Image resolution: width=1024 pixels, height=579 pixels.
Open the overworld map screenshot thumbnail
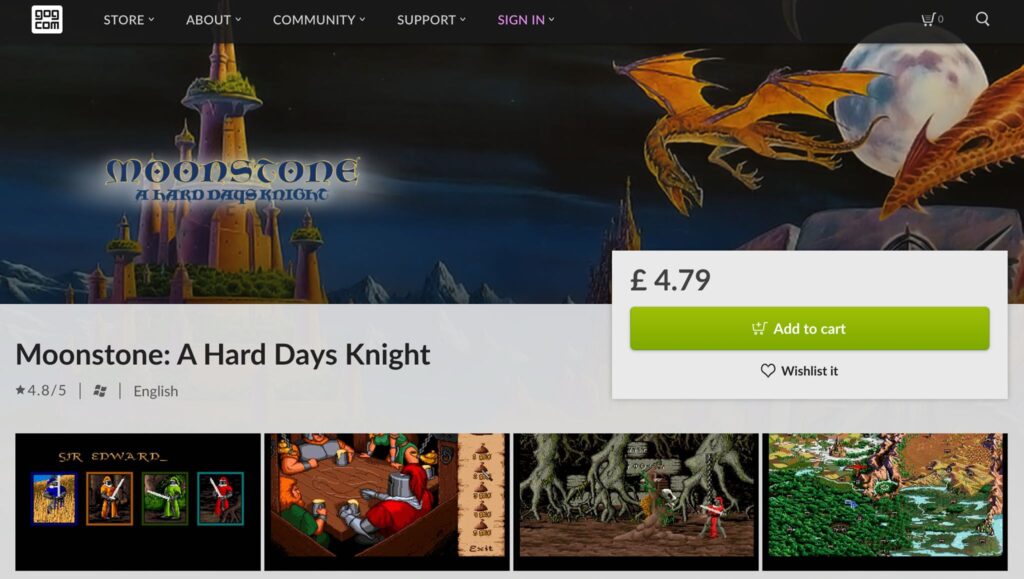point(885,502)
